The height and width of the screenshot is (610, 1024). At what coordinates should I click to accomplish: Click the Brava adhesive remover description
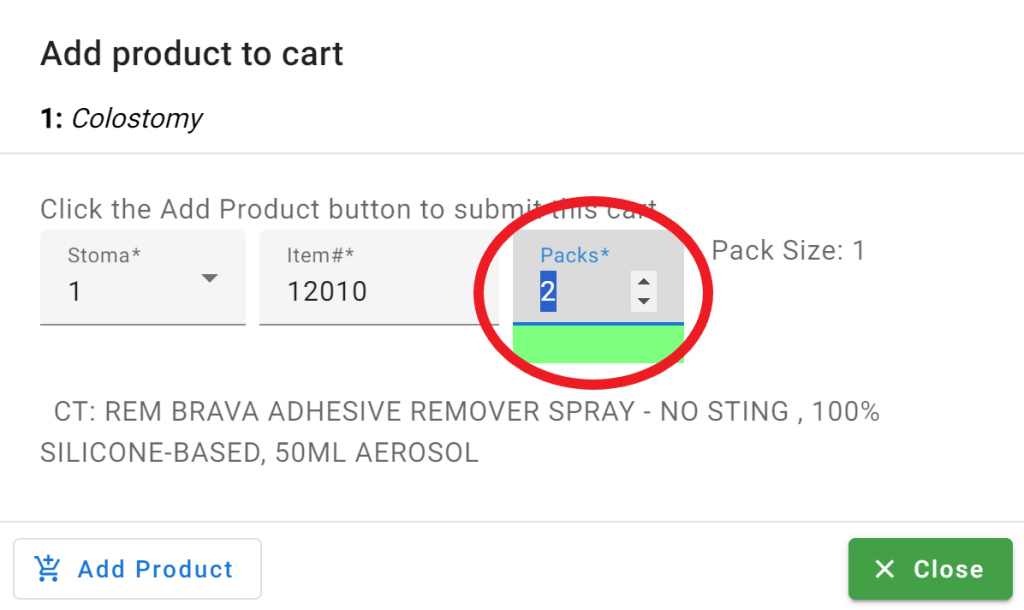(460, 432)
